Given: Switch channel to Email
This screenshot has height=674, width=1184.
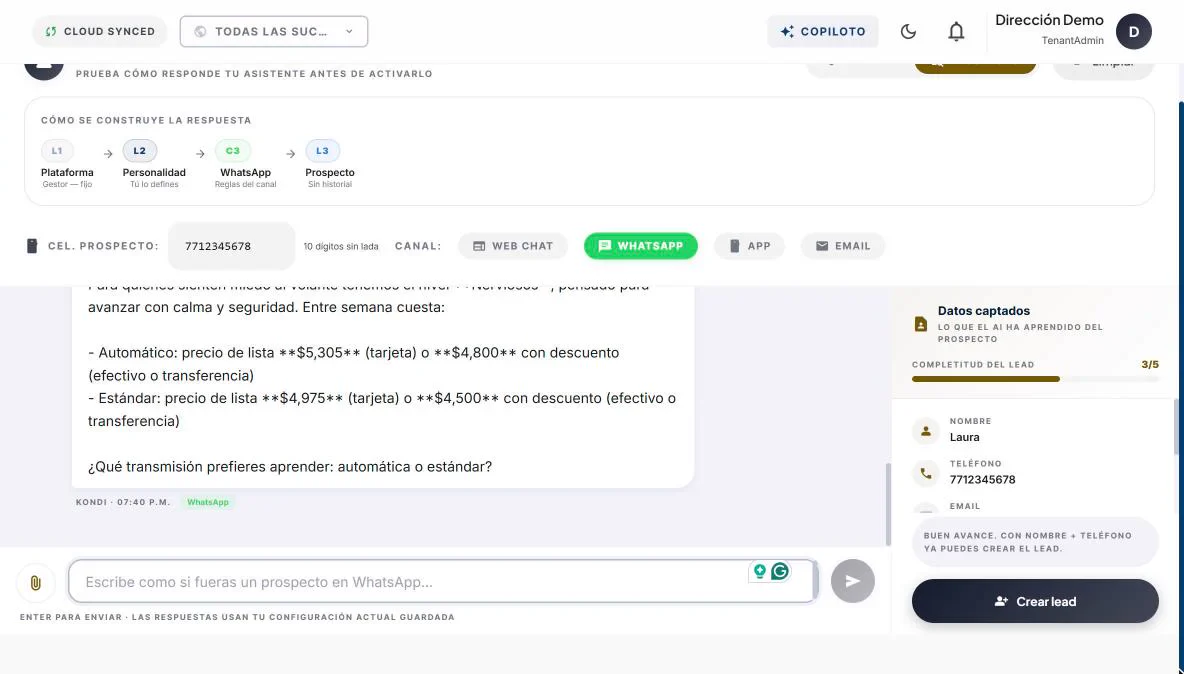Looking at the screenshot, I should (843, 246).
